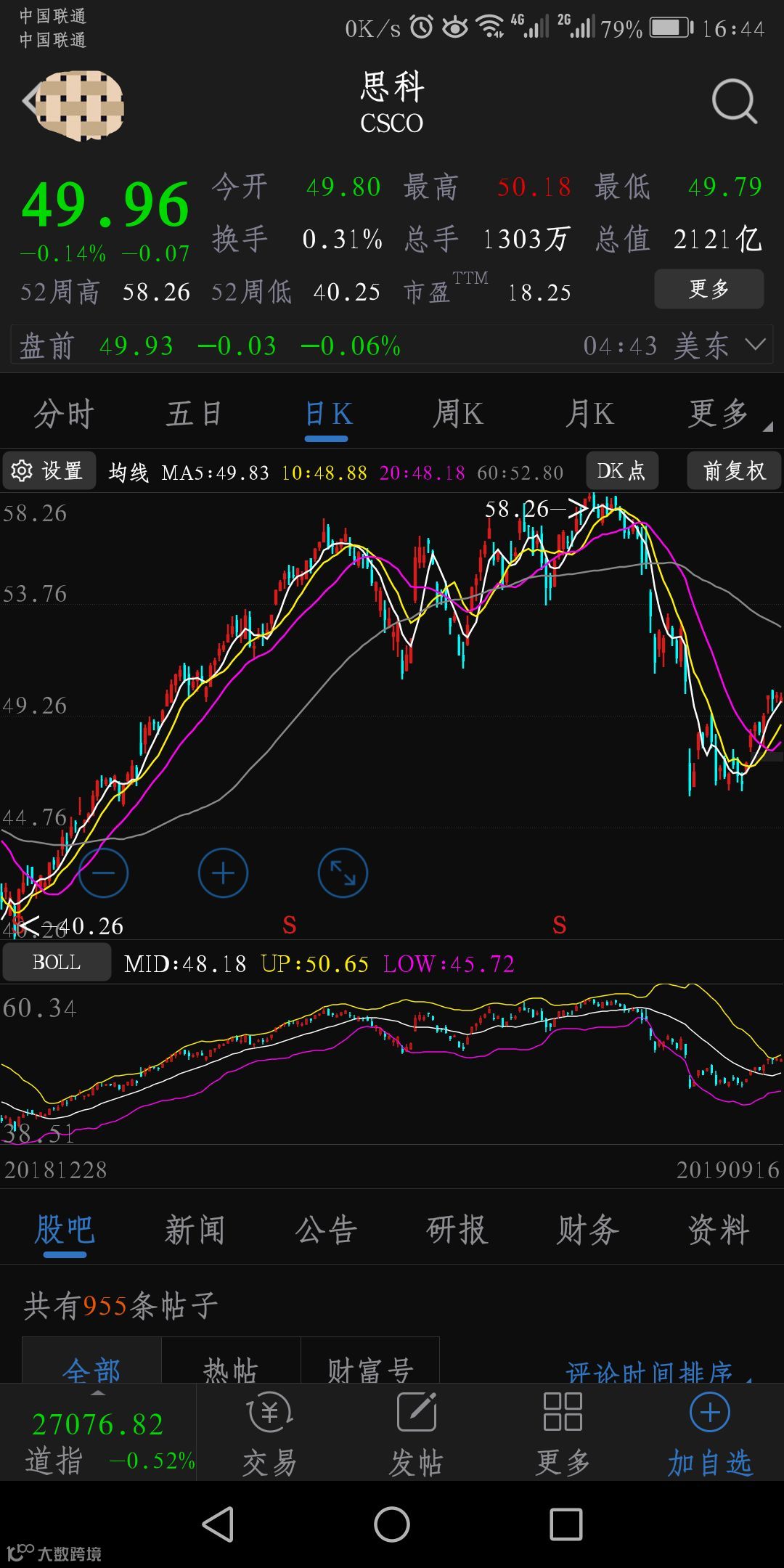Open chart settings gear button
Screen dimensions: 784x1568
[49, 471]
